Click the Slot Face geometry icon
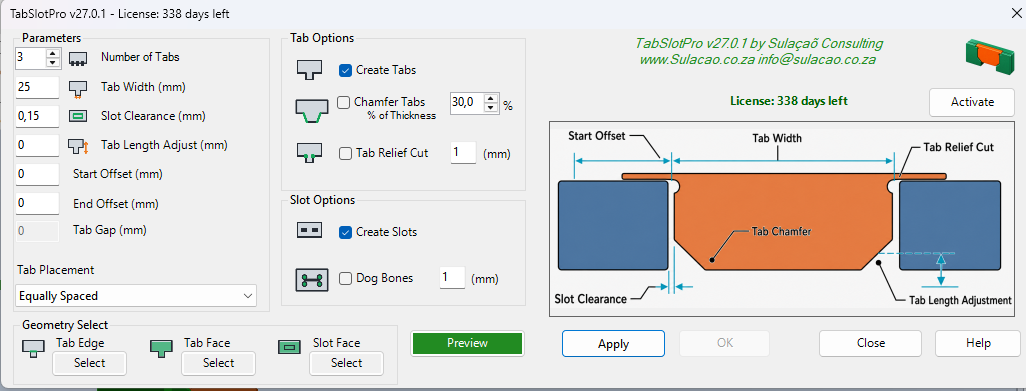The height and width of the screenshot is (391, 1026). (289, 348)
